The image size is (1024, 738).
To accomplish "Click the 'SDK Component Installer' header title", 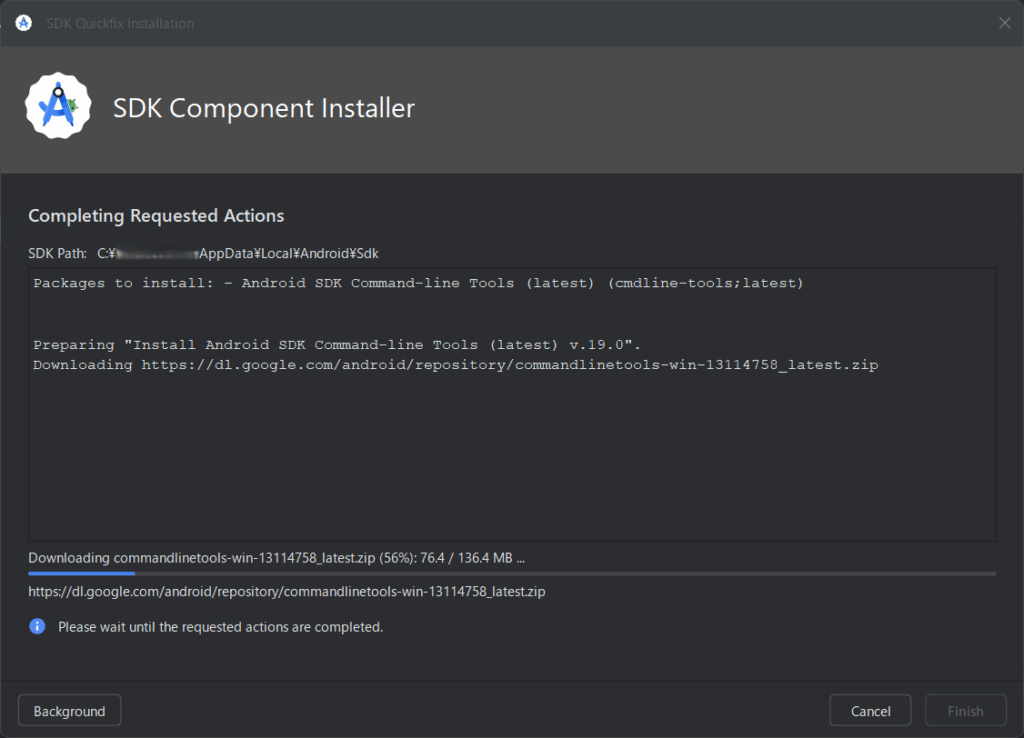I will [x=263, y=108].
